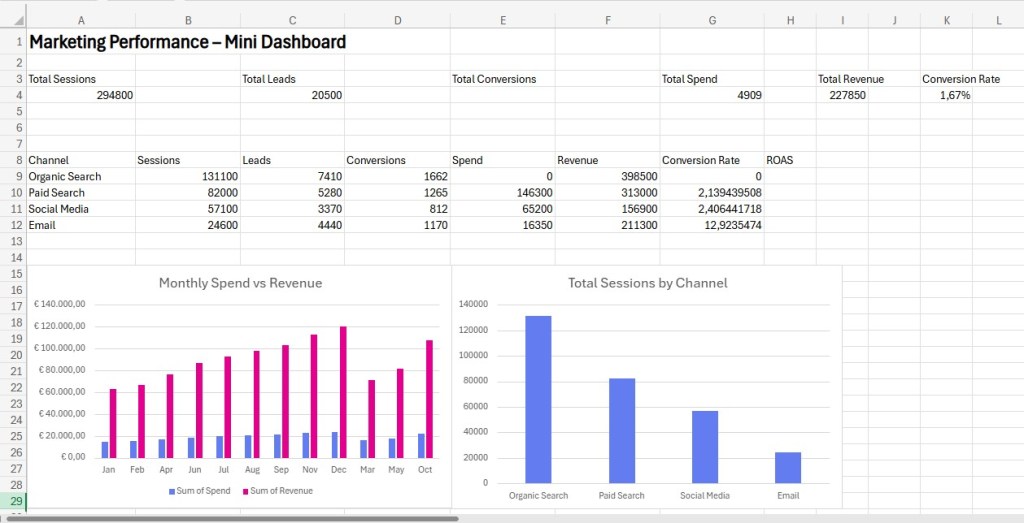1024x523 pixels.
Task: Select the 131100 sessions cell
Action: click(x=188, y=176)
